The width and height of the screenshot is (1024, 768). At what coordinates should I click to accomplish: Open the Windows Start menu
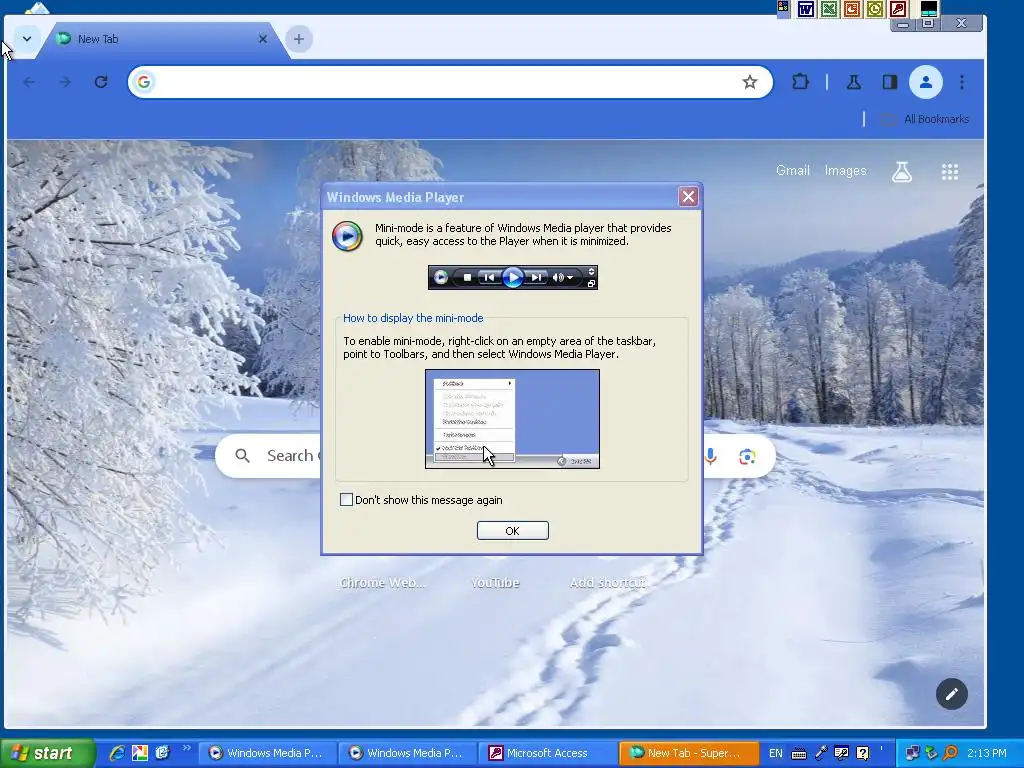click(46, 753)
